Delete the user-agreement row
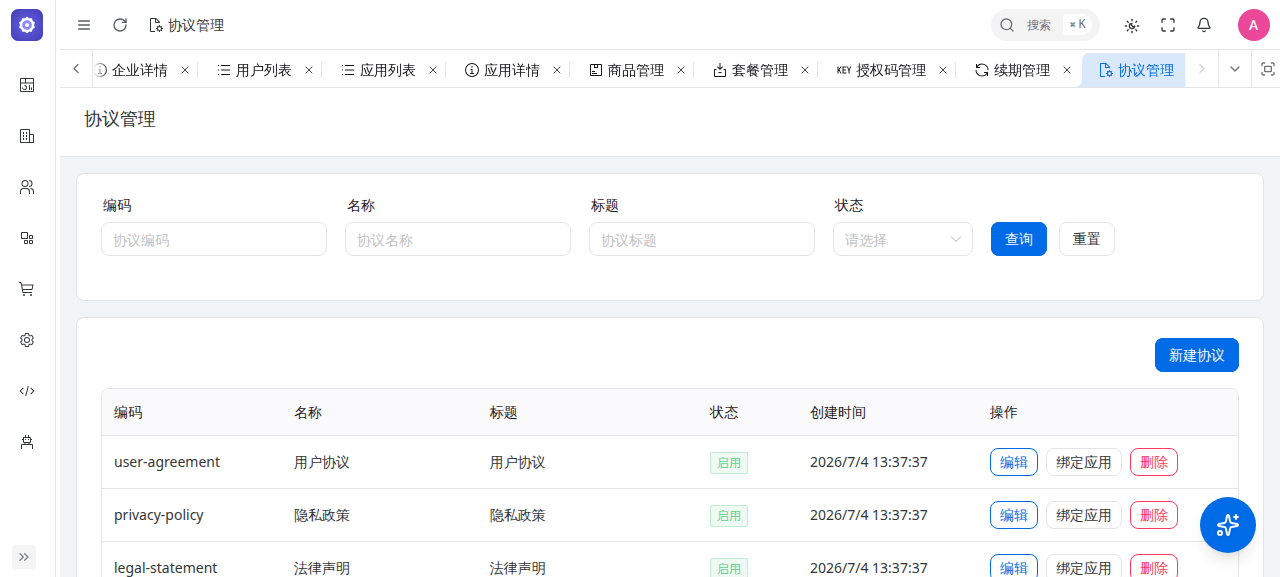The width and height of the screenshot is (1280, 577). pos(1154,462)
